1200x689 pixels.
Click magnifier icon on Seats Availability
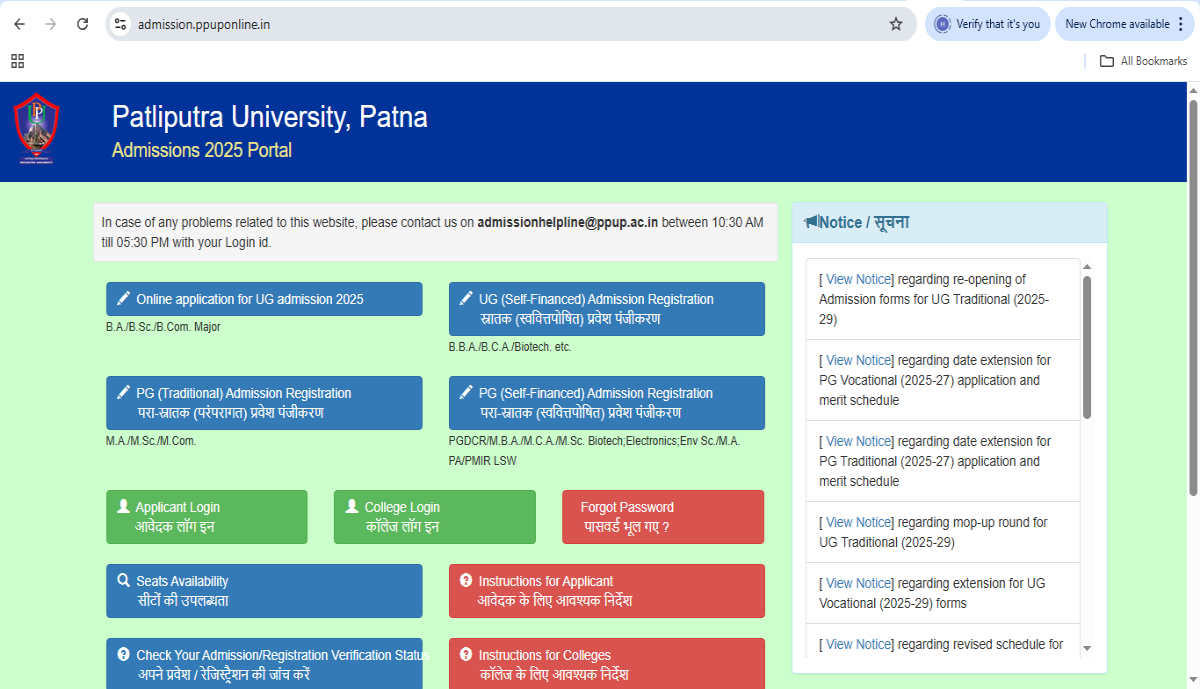(124, 581)
